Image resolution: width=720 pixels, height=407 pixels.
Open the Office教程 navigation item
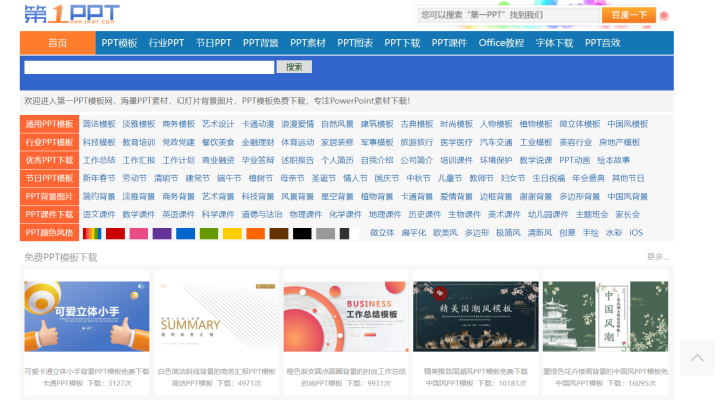coord(501,43)
